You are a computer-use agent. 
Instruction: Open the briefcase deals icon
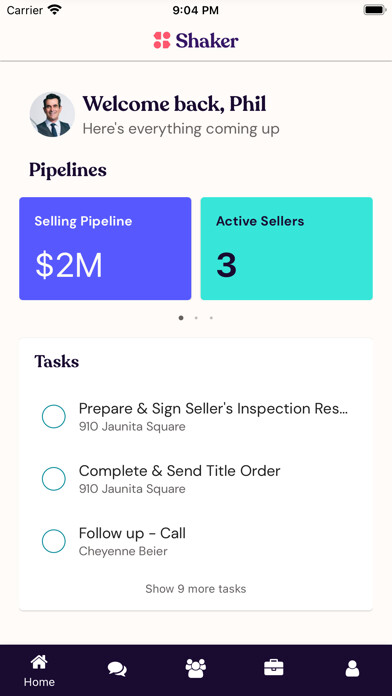click(274, 668)
